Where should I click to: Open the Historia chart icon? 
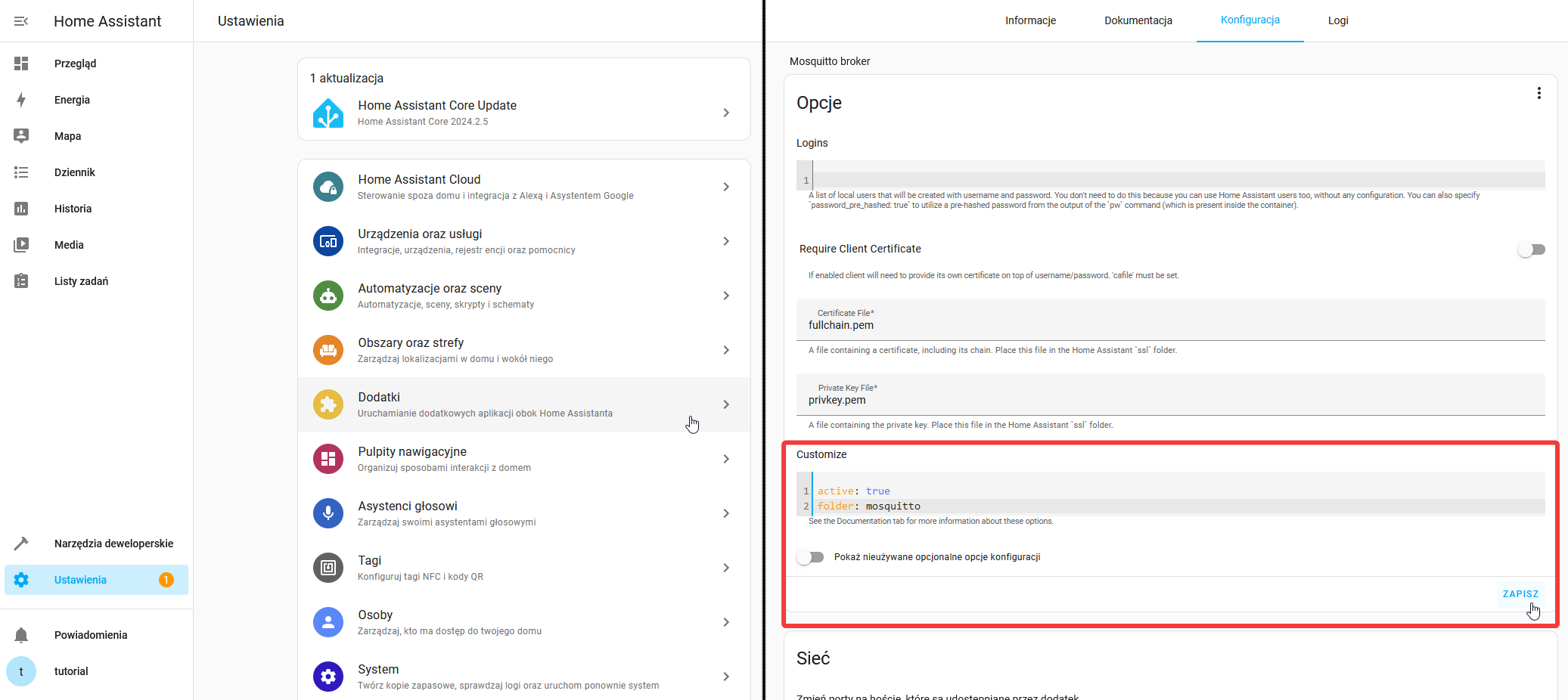click(x=21, y=209)
